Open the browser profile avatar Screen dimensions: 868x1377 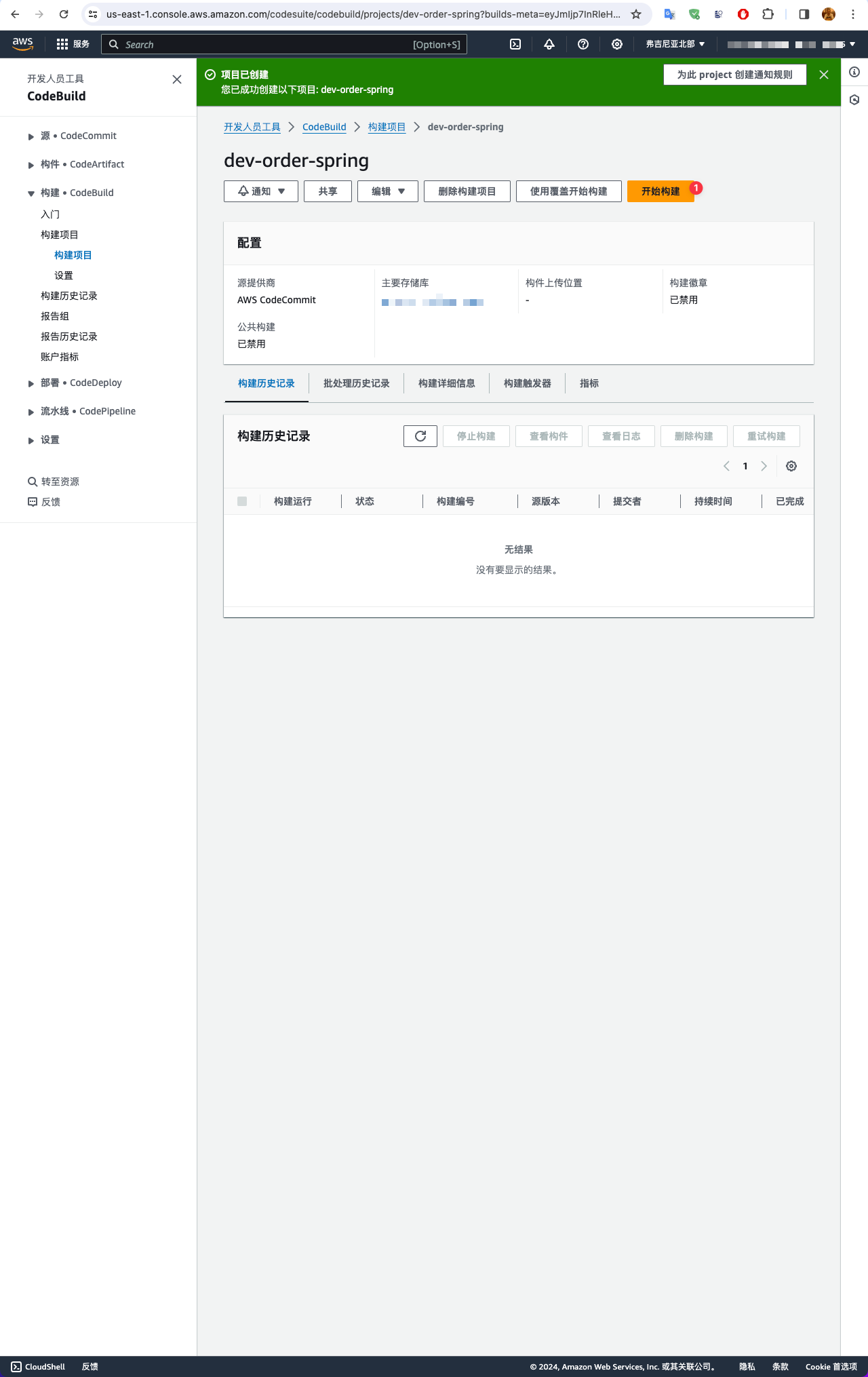(829, 14)
